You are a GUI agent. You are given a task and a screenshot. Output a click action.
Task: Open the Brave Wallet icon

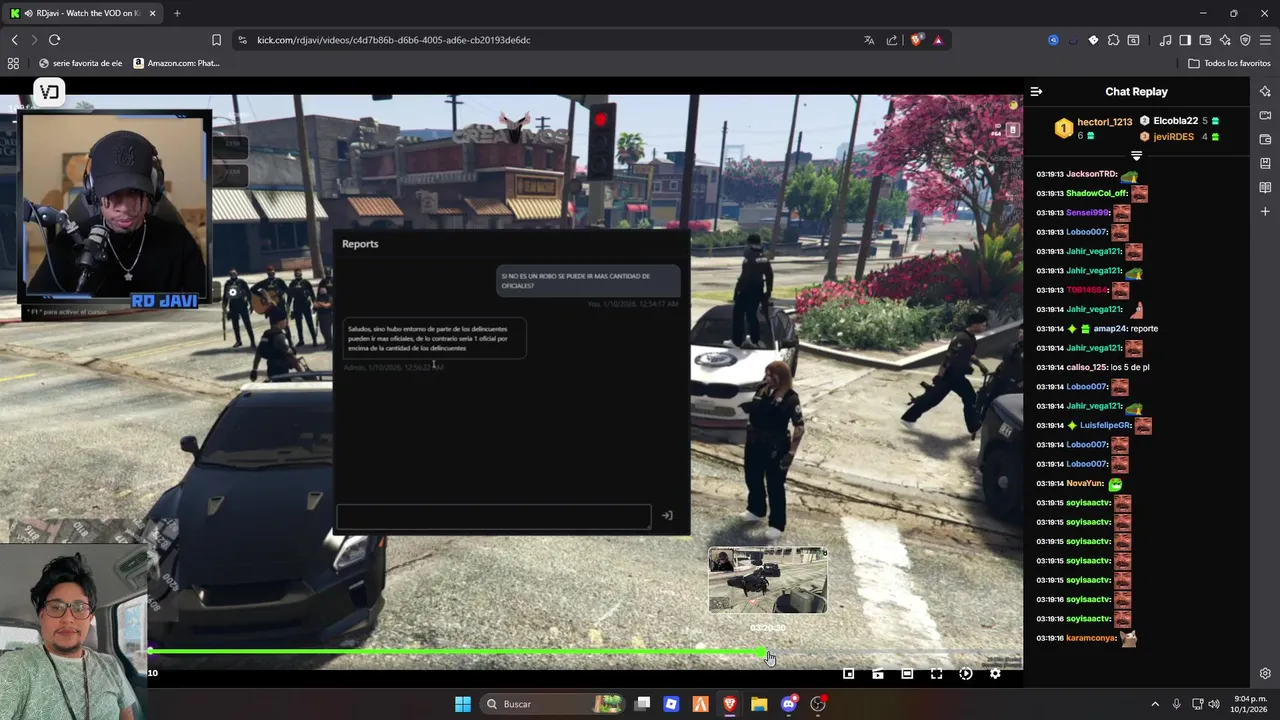1205,40
